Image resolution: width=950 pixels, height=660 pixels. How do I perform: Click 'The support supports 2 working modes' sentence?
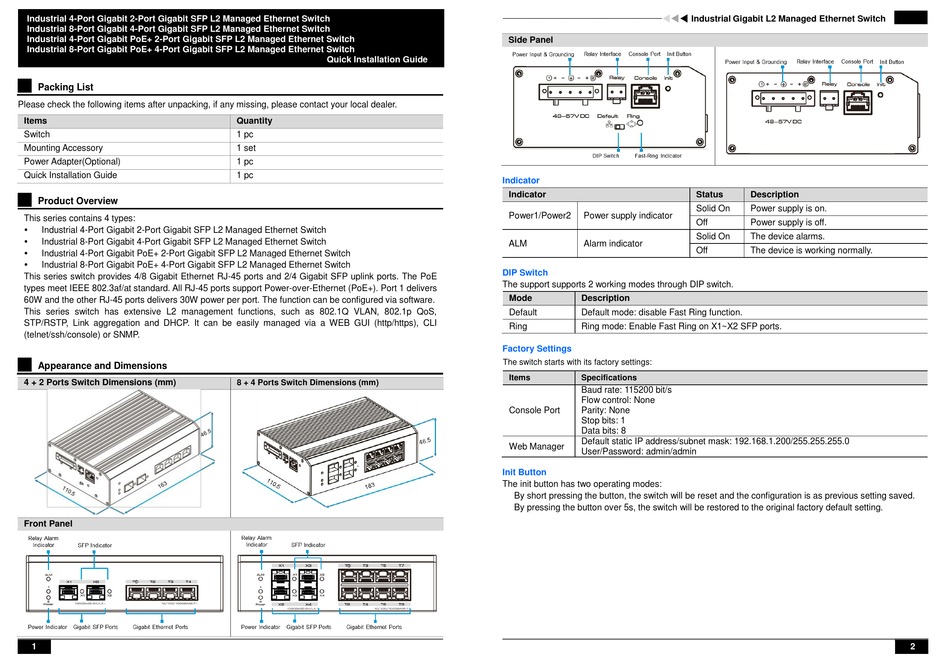coord(617,284)
